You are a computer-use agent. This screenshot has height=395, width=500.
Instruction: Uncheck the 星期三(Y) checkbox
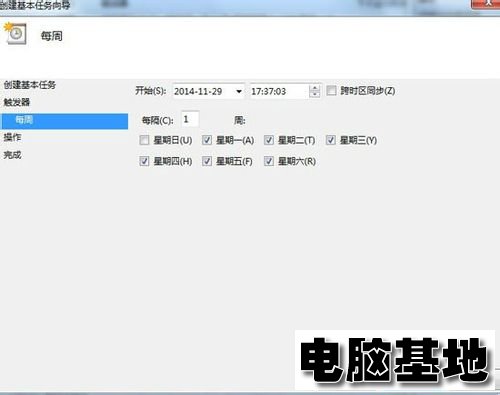coord(331,140)
